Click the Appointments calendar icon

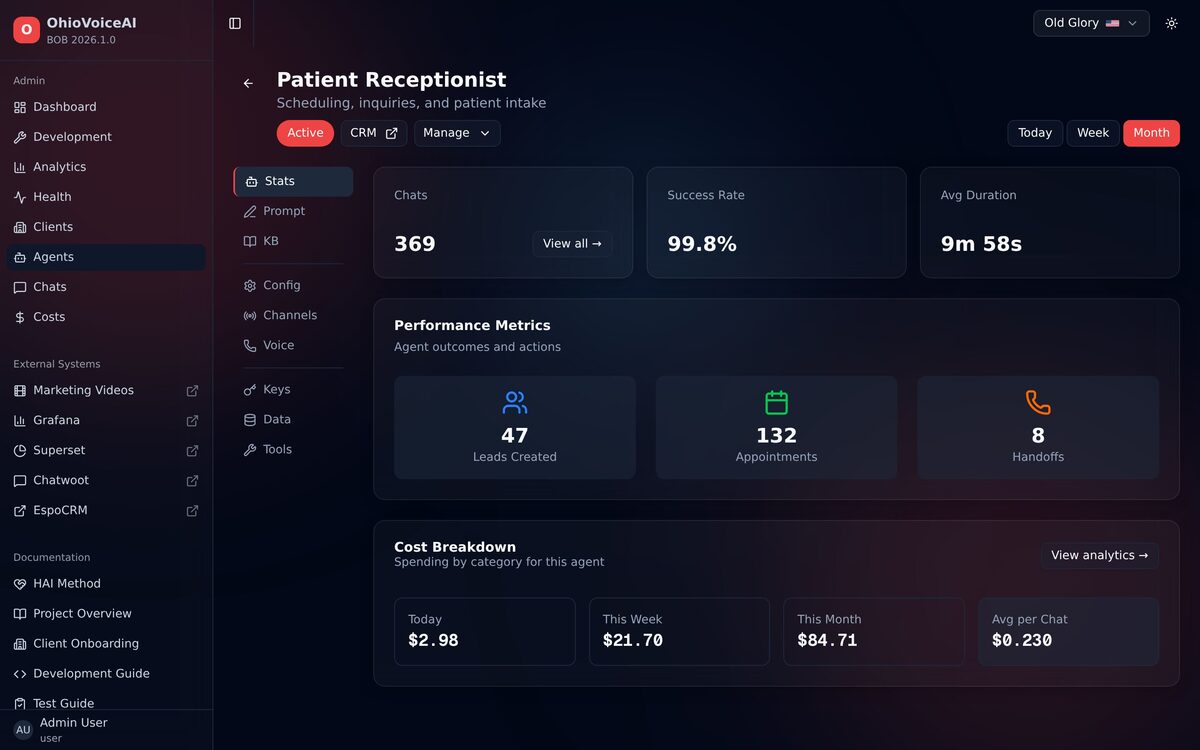point(776,403)
